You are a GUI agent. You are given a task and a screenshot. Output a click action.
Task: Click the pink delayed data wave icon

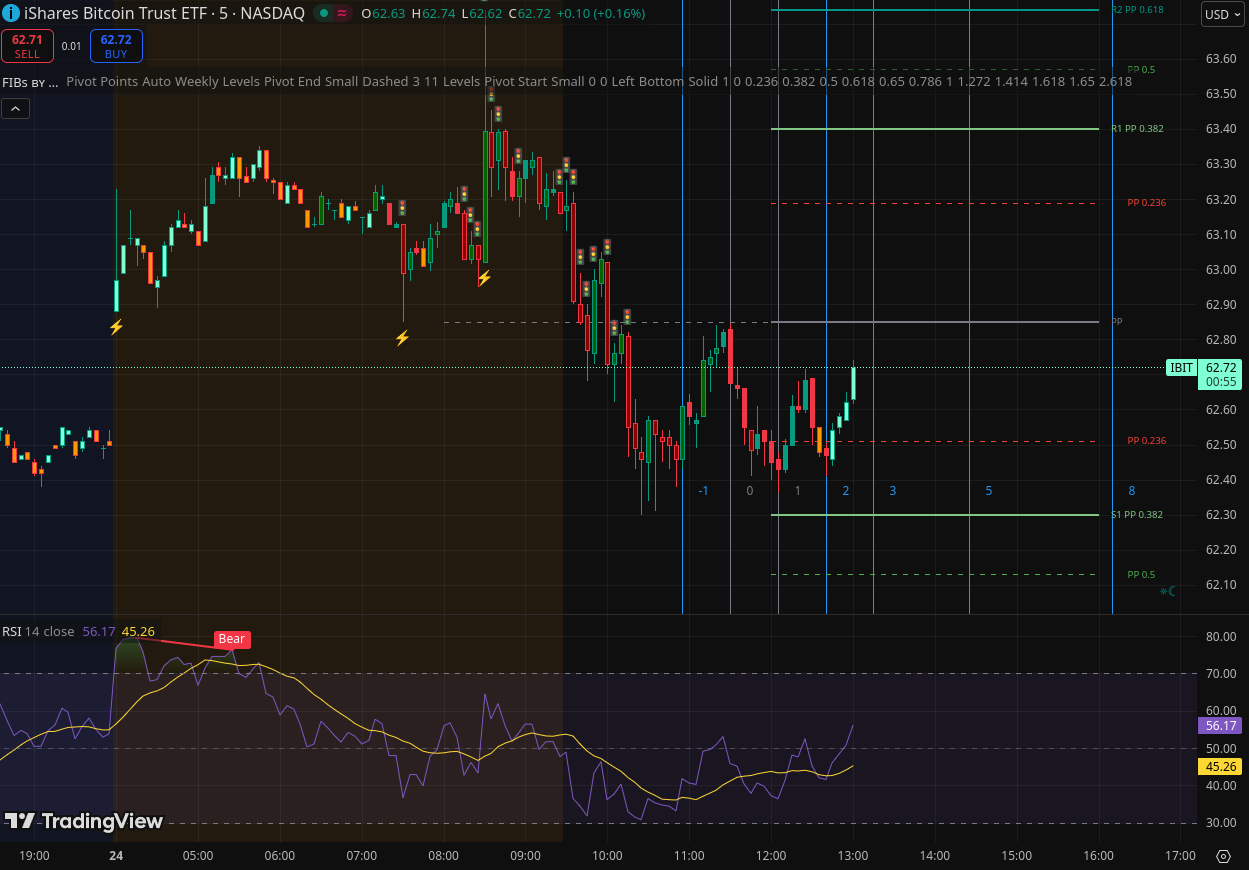[x=342, y=14]
